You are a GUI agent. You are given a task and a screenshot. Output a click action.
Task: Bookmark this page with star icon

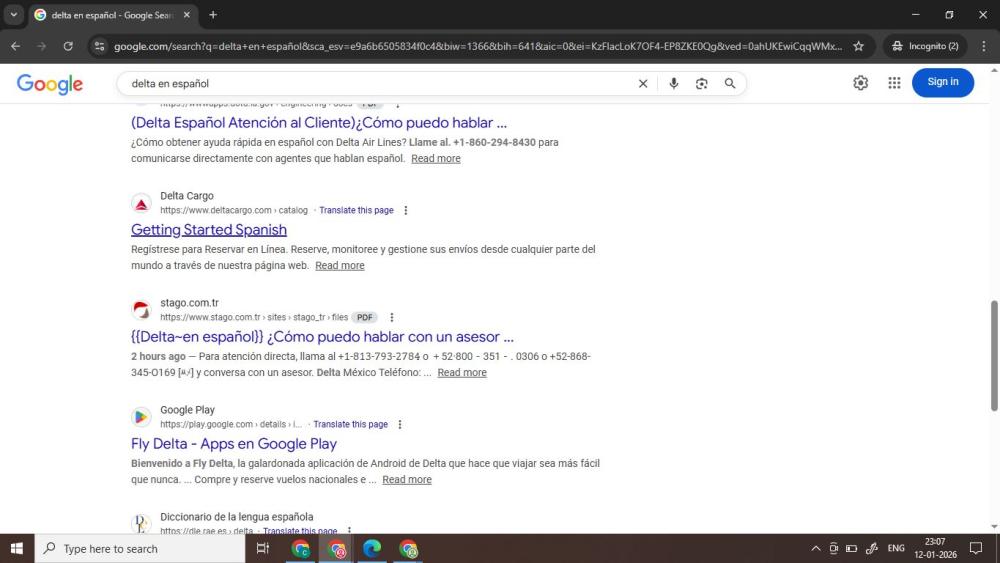click(x=858, y=46)
